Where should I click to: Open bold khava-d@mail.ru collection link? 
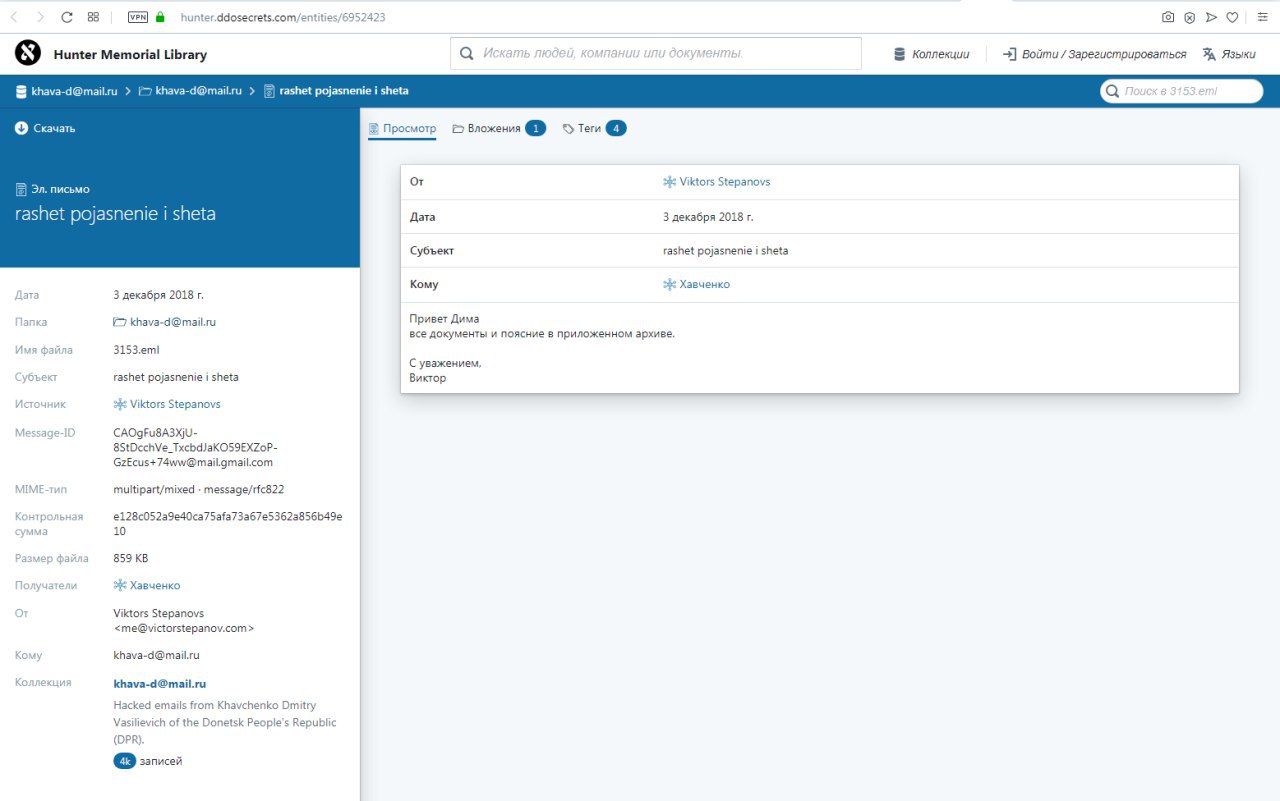pos(160,684)
